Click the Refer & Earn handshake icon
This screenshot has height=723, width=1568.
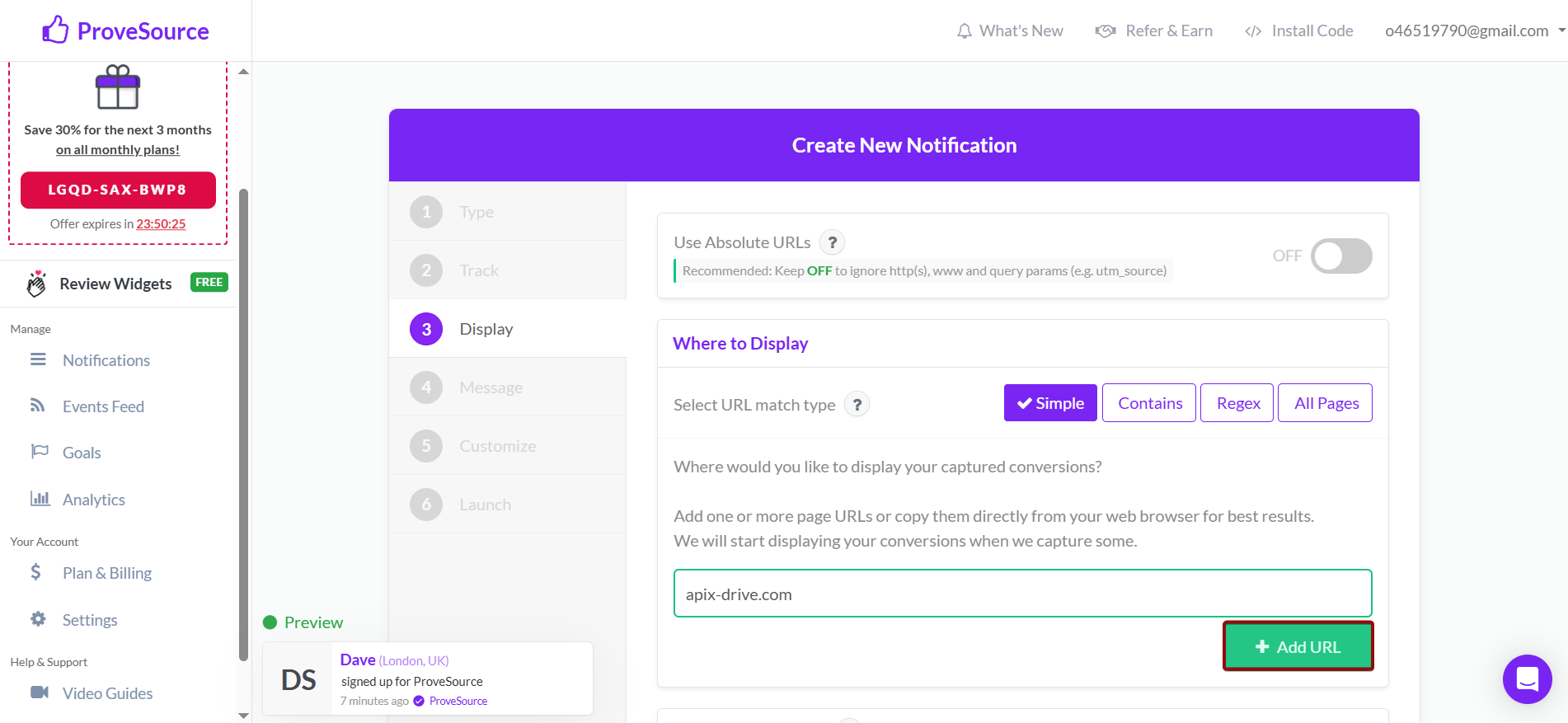click(x=1105, y=31)
